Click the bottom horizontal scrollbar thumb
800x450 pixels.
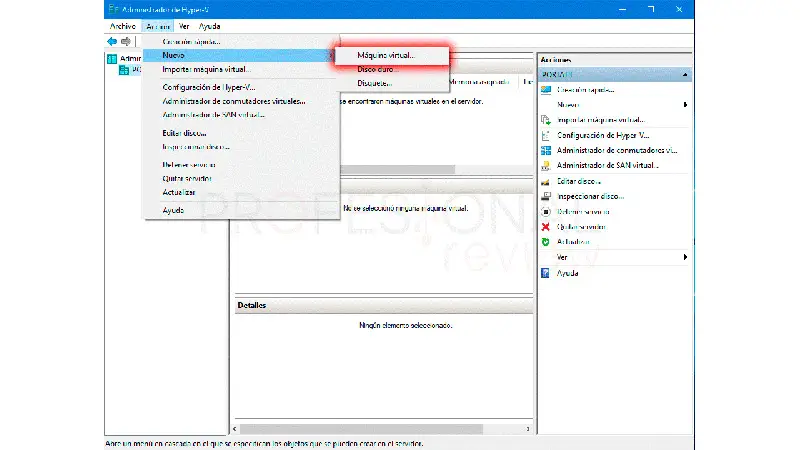pyautogui.click(x=361, y=429)
